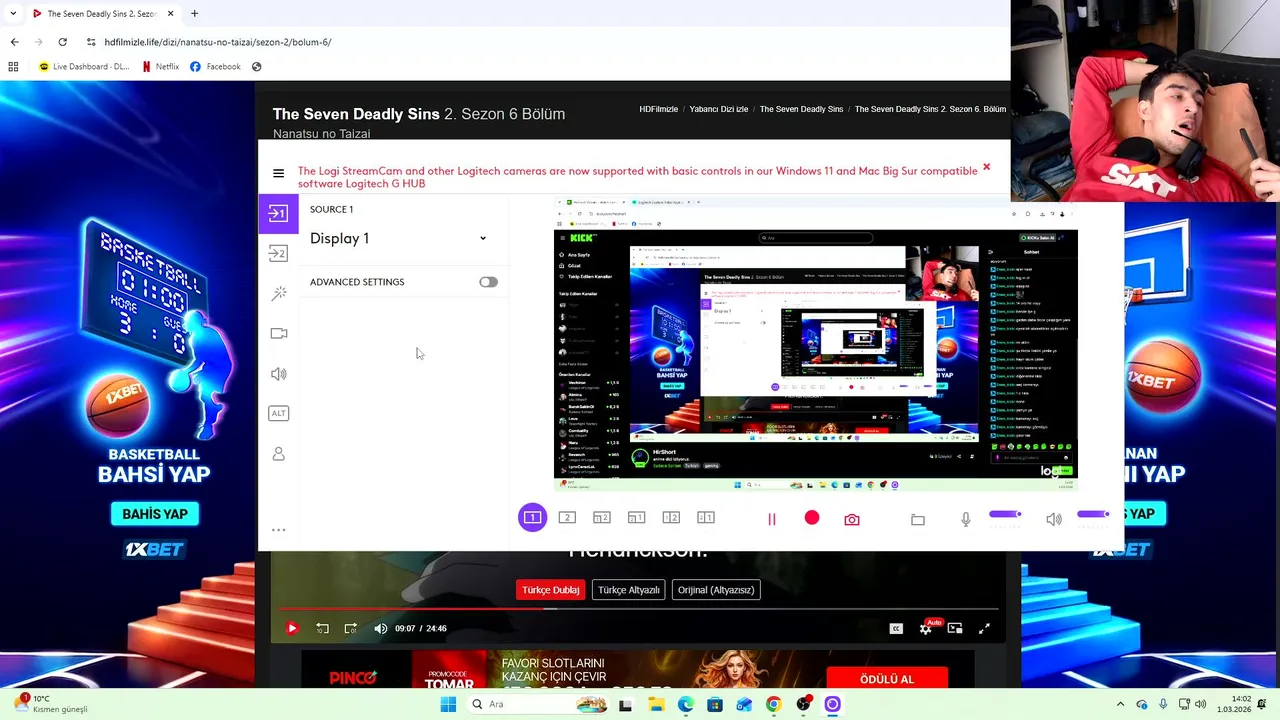This screenshot has width=1280, height=720.
Task: Reload the page in browser
Action: coord(62,42)
